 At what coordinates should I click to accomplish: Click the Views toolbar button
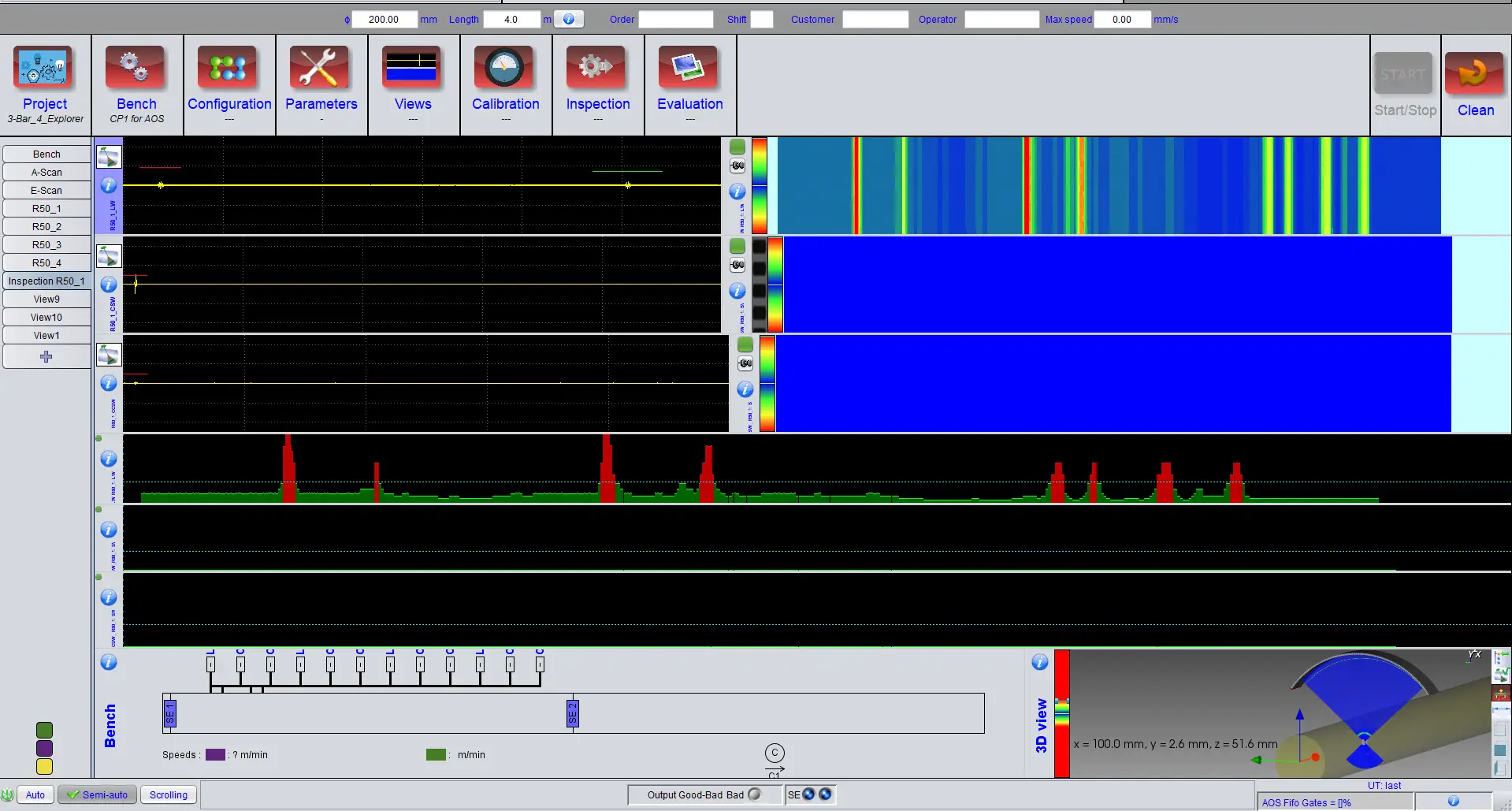(413, 69)
